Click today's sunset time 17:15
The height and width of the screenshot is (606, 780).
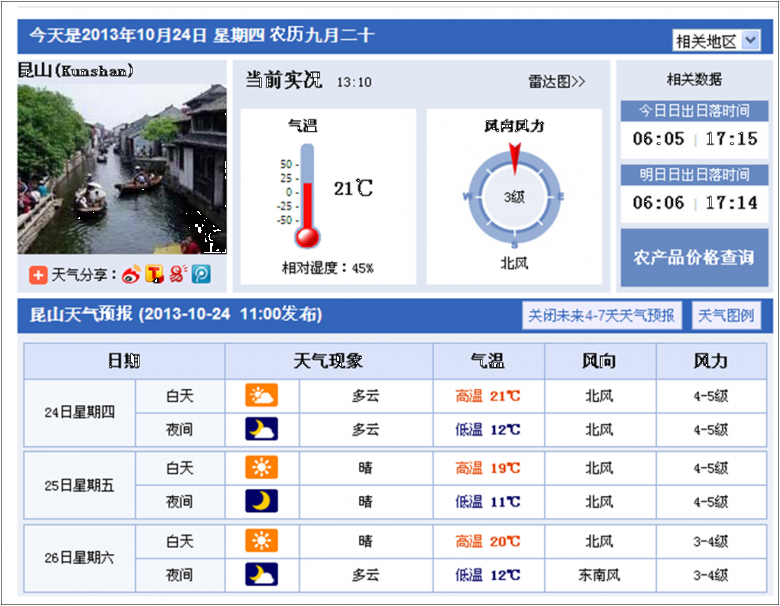click(x=731, y=138)
